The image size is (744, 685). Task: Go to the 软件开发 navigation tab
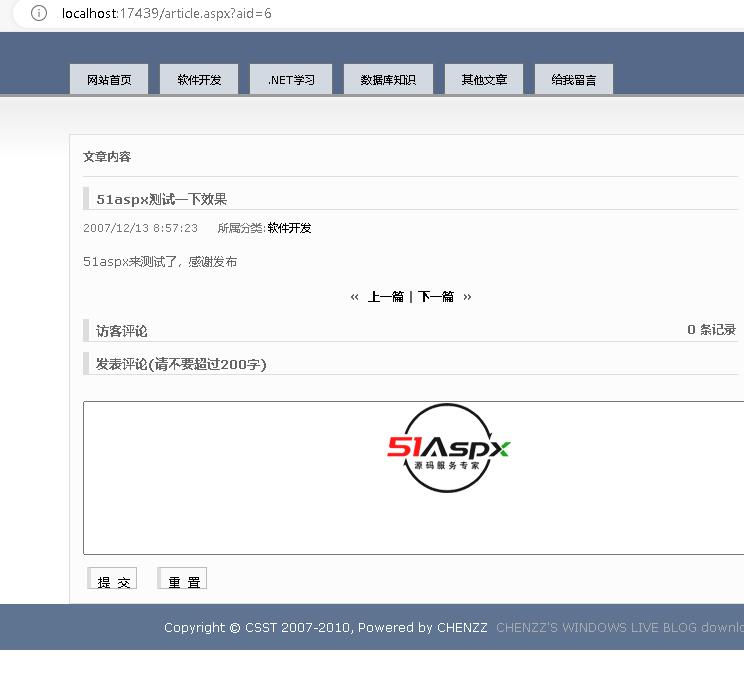199,79
